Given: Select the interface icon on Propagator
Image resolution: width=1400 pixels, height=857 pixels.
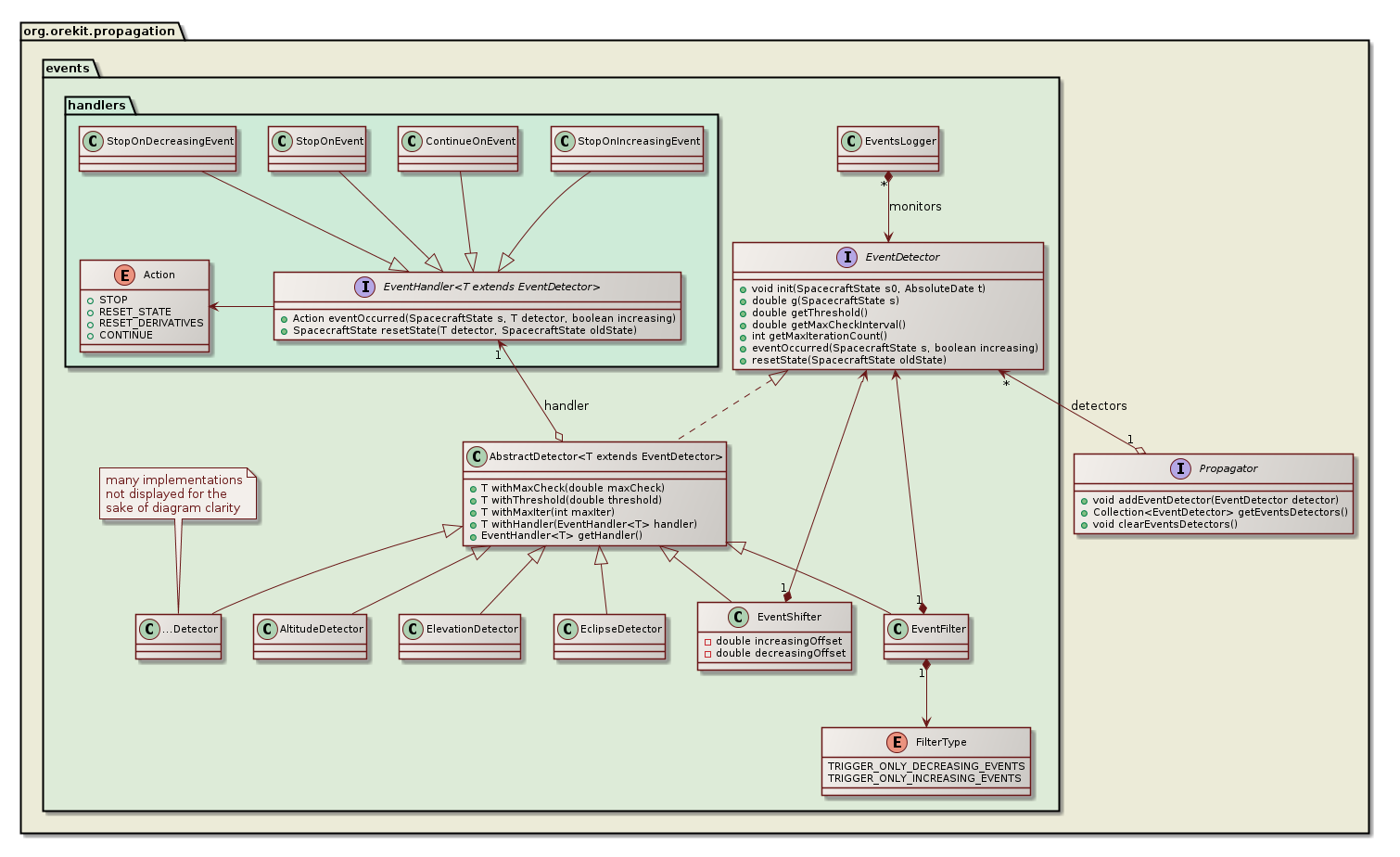Looking at the screenshot, I should pos(1180,469).
